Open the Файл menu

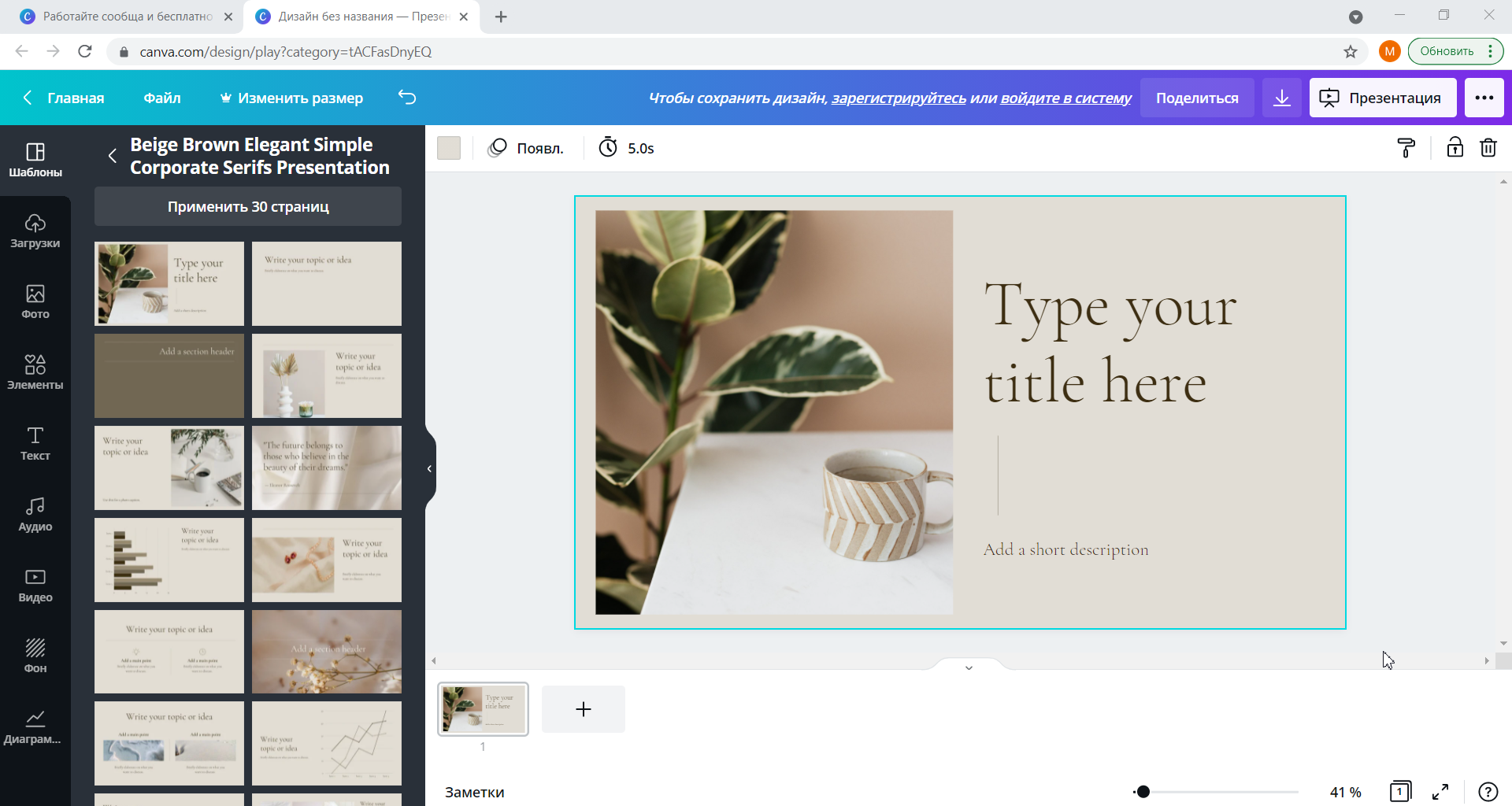click(162, 98)
